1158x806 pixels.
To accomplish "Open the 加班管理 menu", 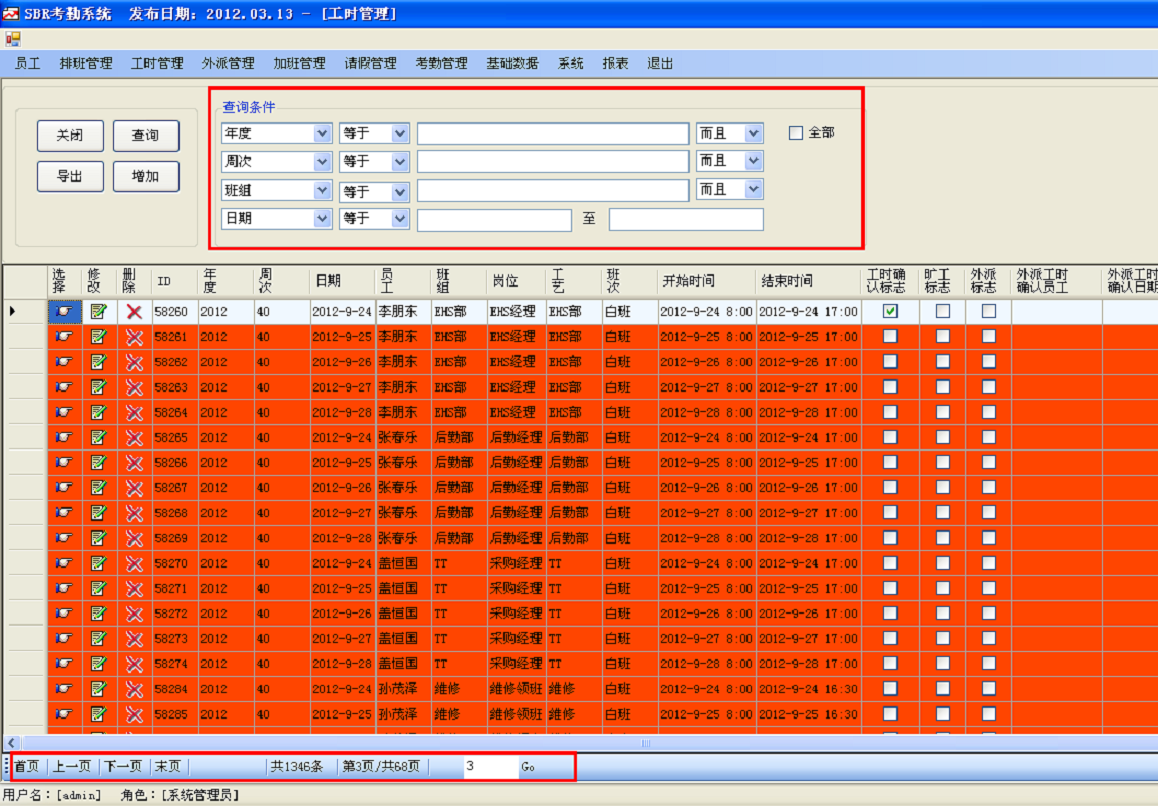I will (299, 63).
